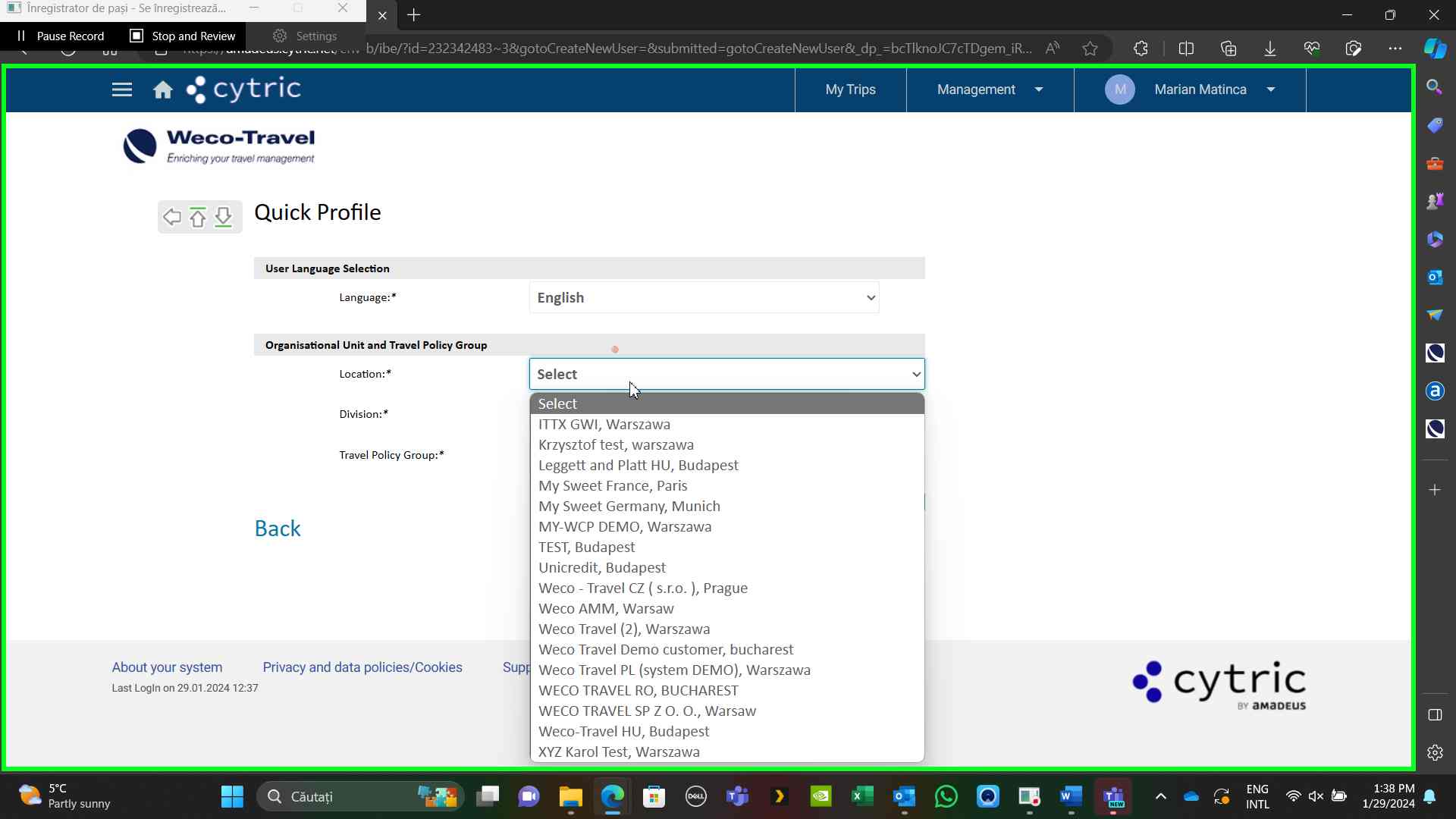
Task: Open WhatsApp from the taskbar
Action: tap(946, 797)
